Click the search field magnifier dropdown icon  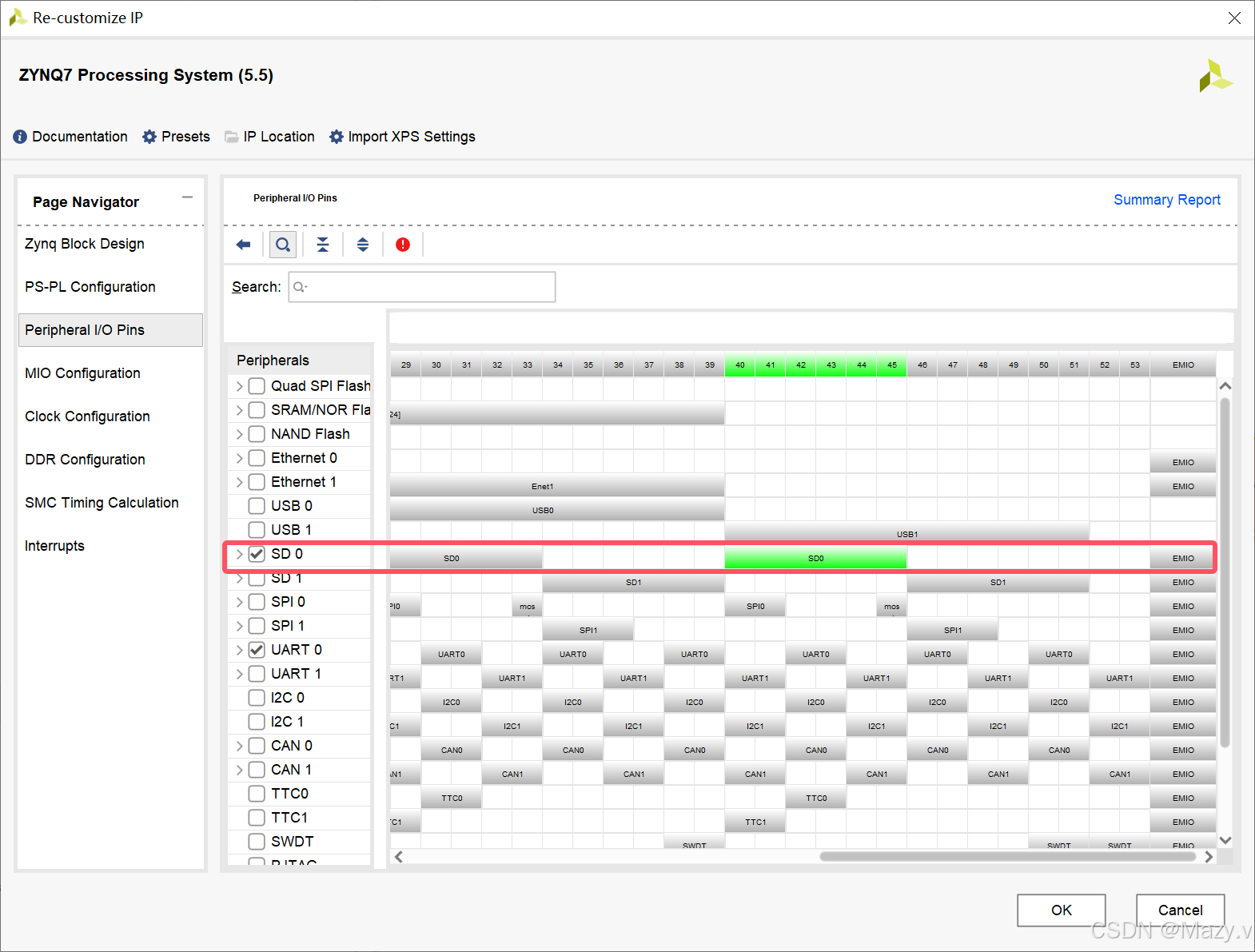click(301, 287)
